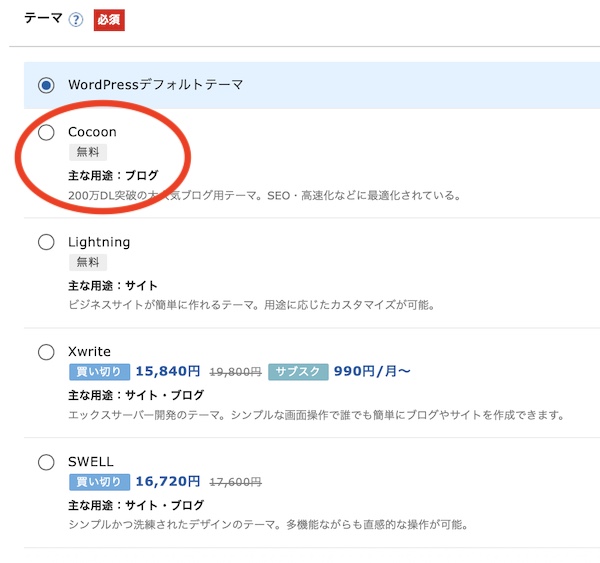Click the 15,840円 price for Xwrite
Image resolution: width=600 pixels, height=563 pixels.
click(168, 371)
